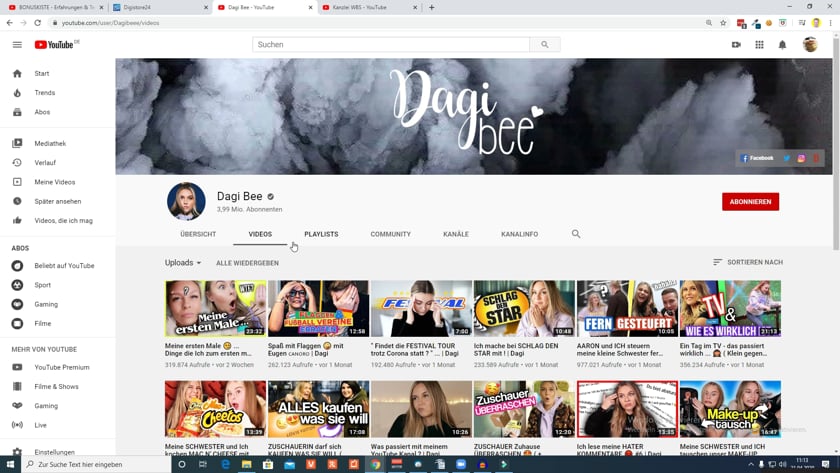Open the YouTube apps grid icon
The image size is (840, 473).
pyautogui.click(x=759, y=44)
